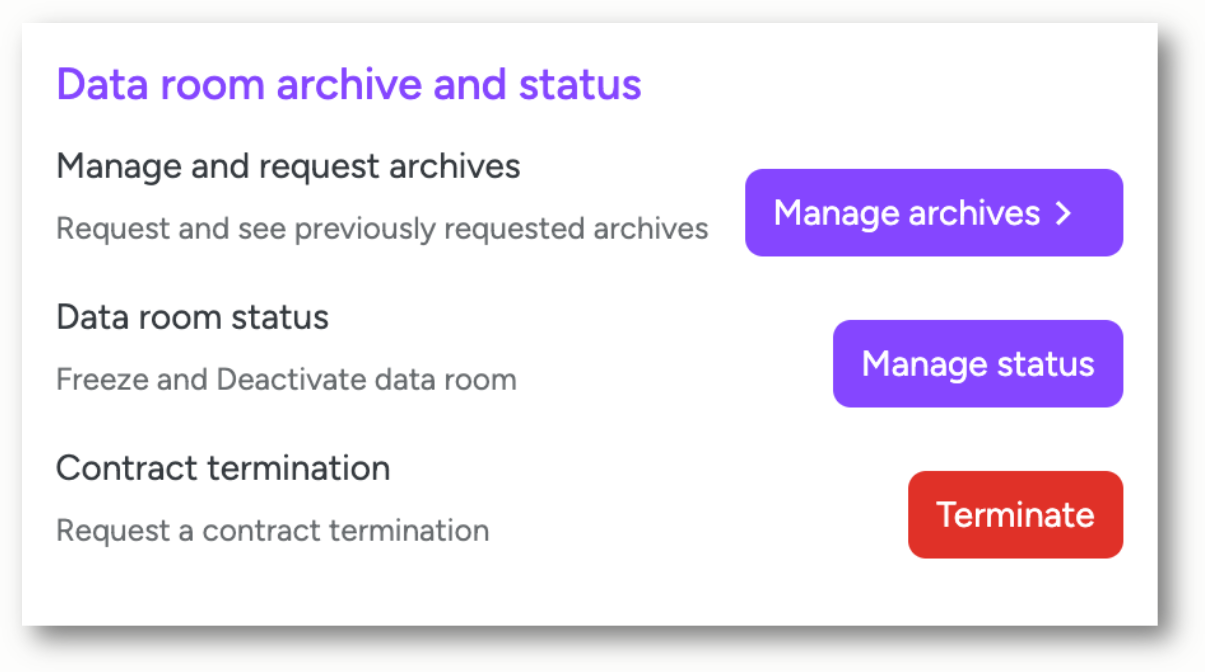Click the word 'archive' in the purple heading
The image size is (1205, 672).
pos(349,84)
